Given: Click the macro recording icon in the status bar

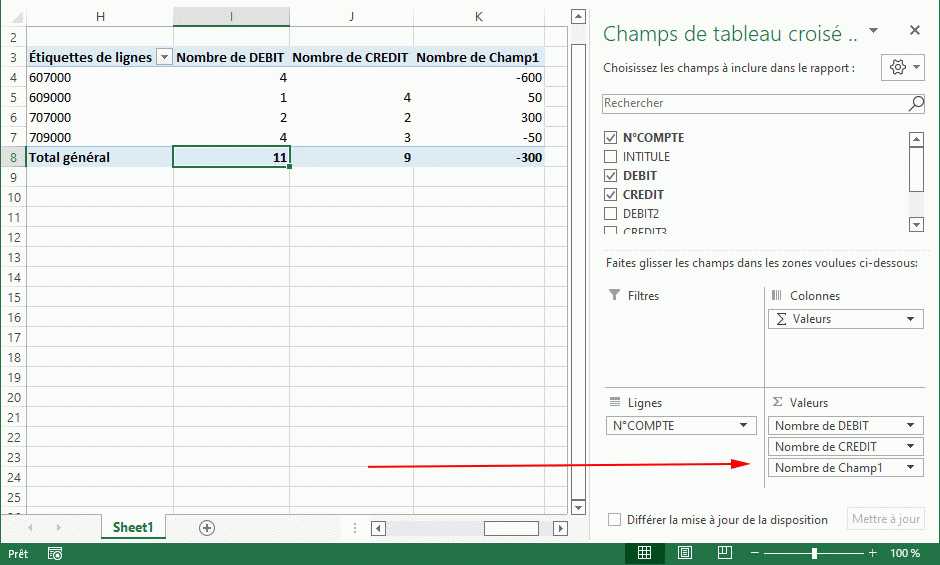Looking at the screenshot, I should click(x=55, y=554).
